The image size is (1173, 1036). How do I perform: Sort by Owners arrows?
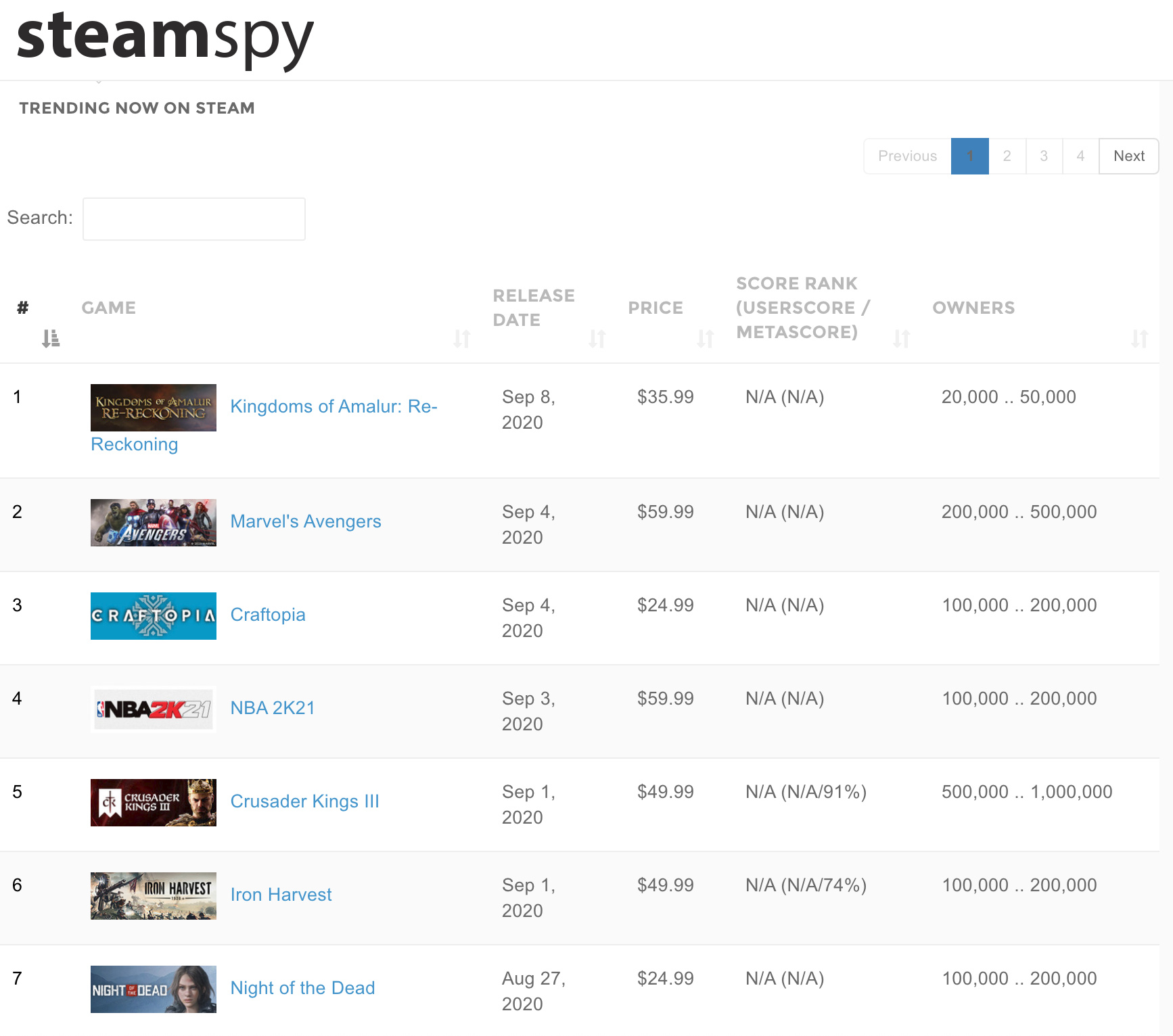pyautogui.click(x=1139, y=338)
